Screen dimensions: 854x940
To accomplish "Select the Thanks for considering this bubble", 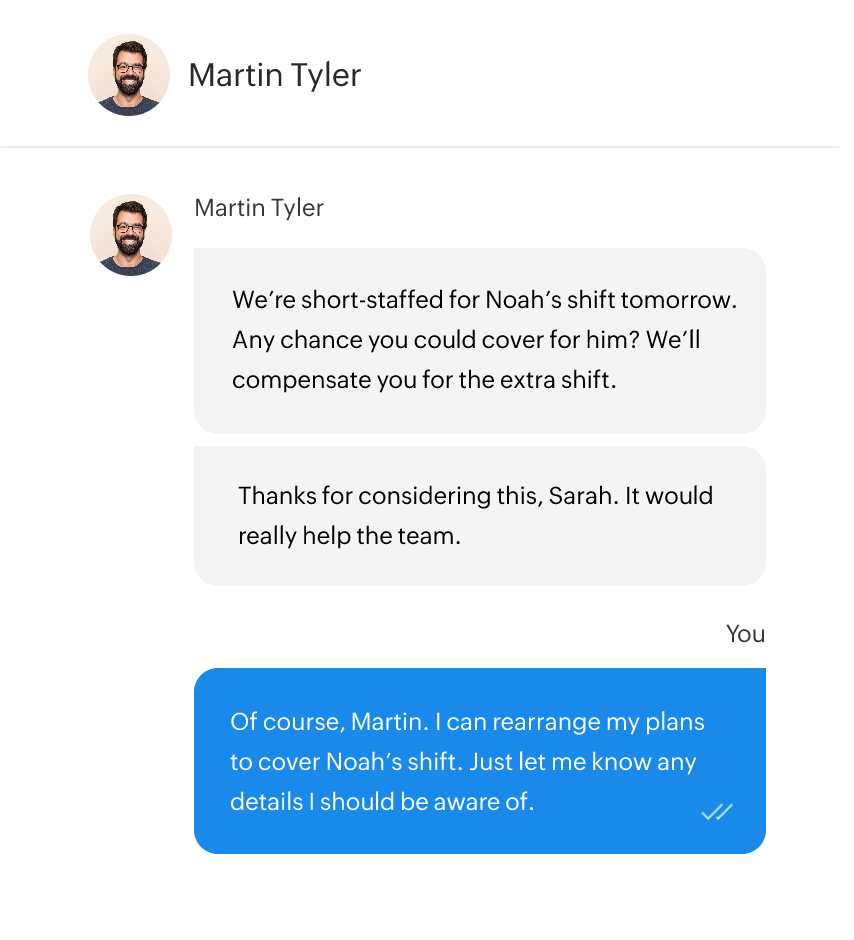I will point(478,515).
